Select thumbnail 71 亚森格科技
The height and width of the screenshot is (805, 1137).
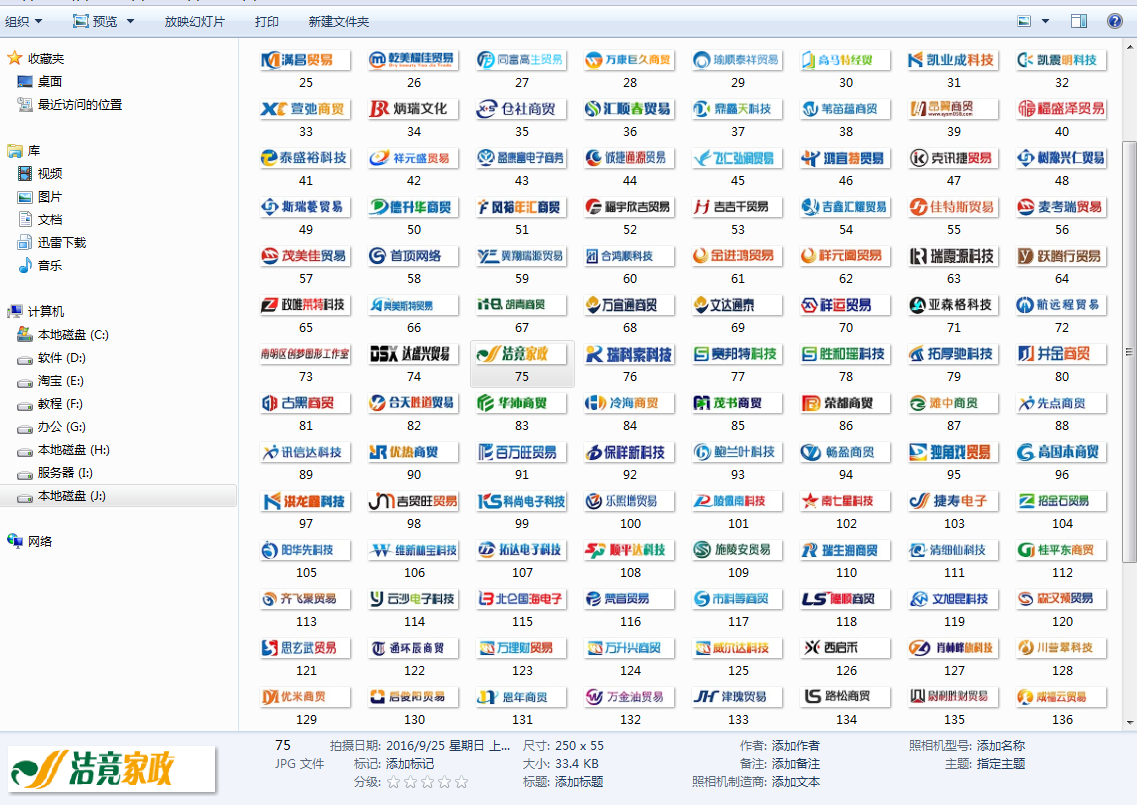tap(954, 305)
